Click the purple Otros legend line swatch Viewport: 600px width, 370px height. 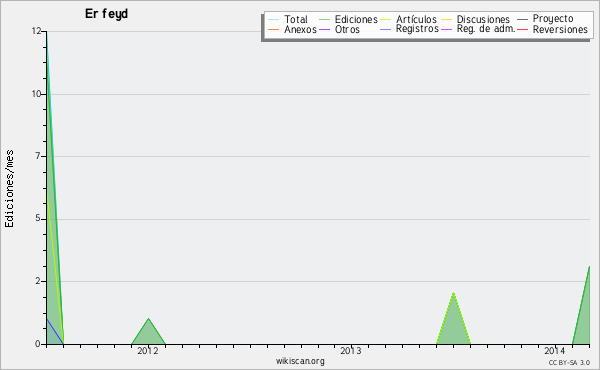tap(324, 29)
